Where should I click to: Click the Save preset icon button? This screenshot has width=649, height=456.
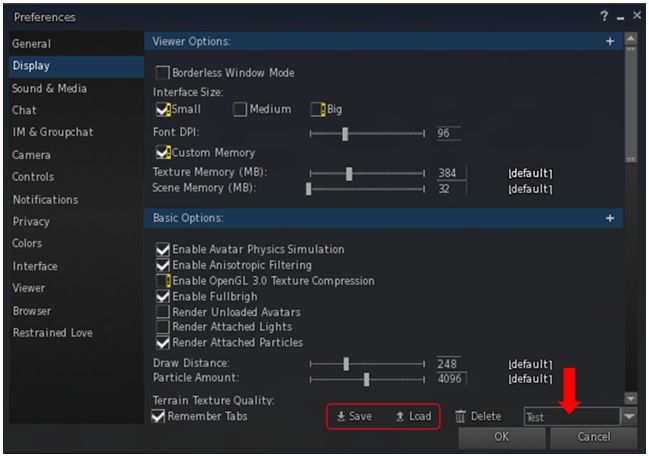click(354, 416)
